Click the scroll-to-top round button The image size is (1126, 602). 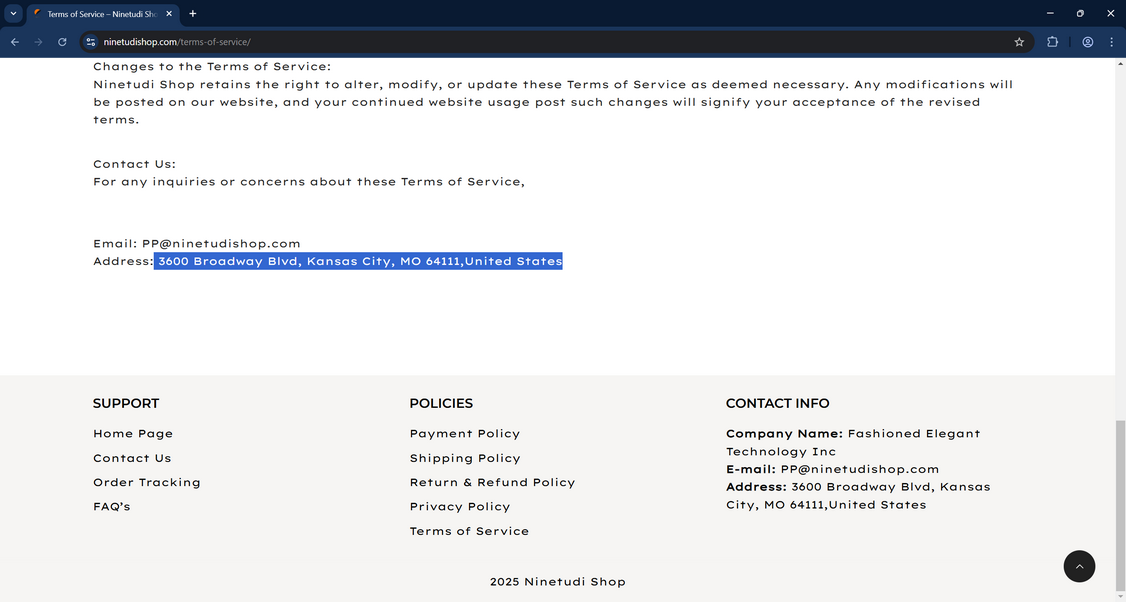click(x=1079, y=566)
